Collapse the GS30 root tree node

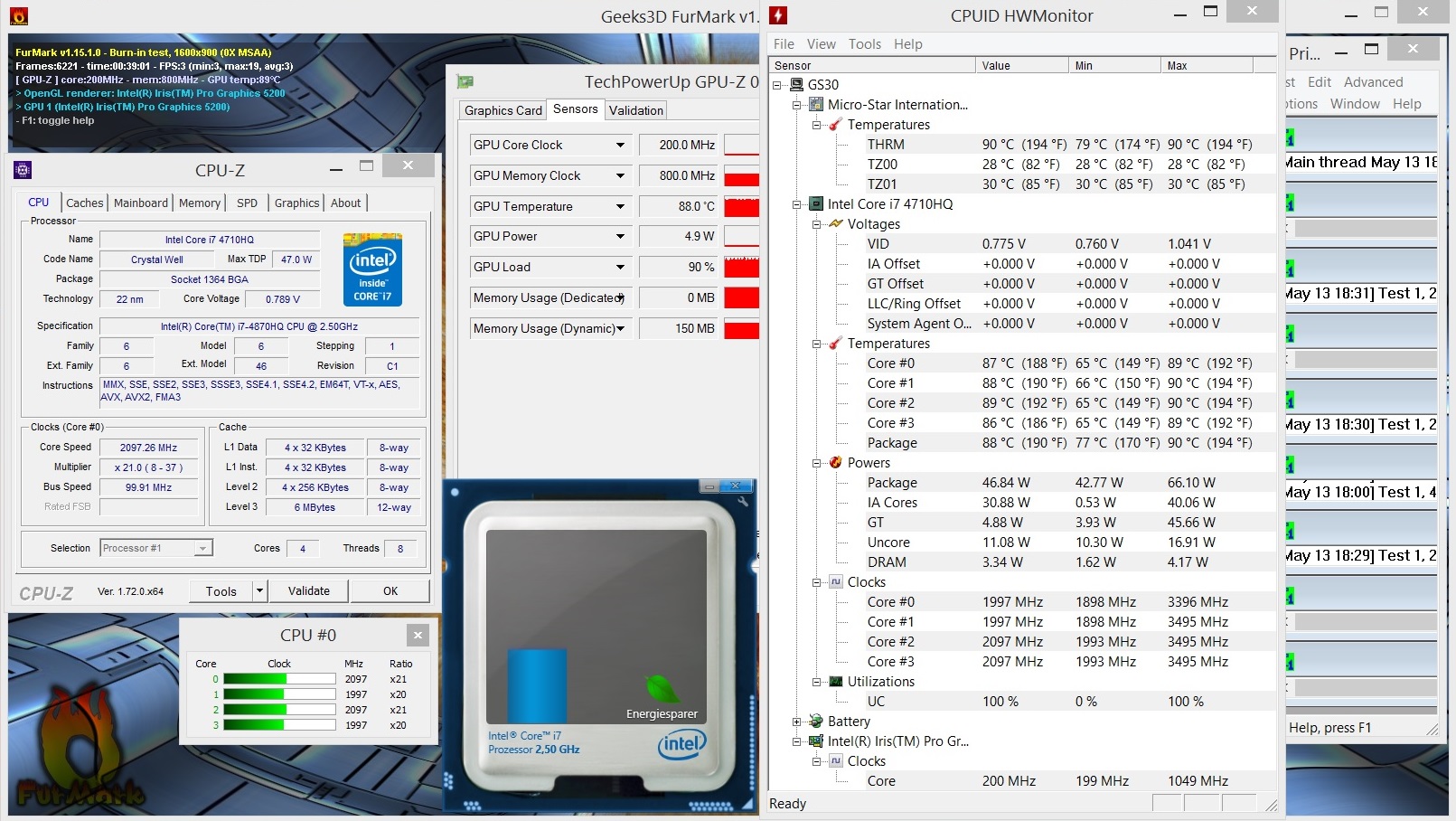pos(777,85)
